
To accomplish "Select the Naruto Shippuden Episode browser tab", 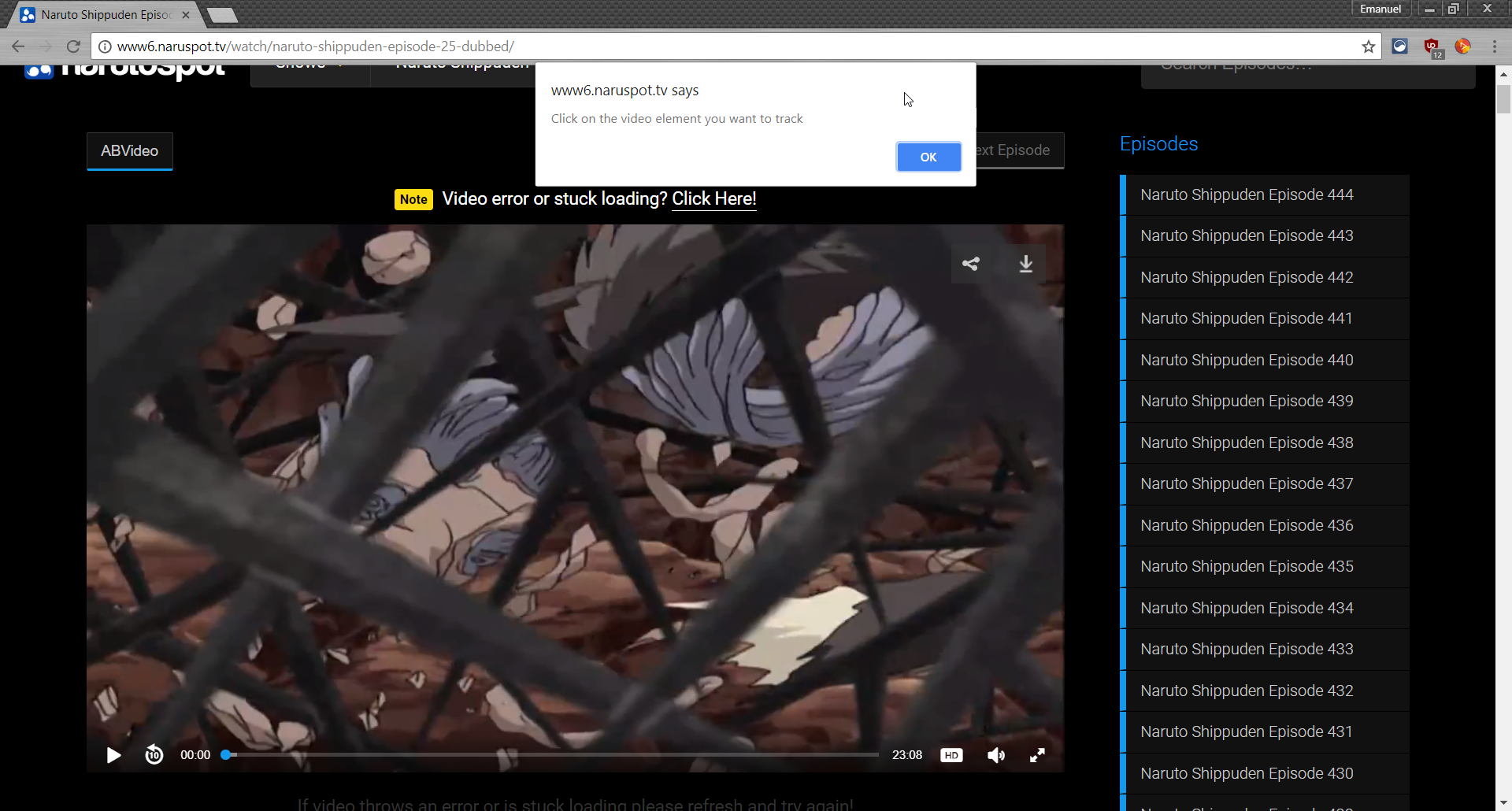I will click(x=105, y=15).
